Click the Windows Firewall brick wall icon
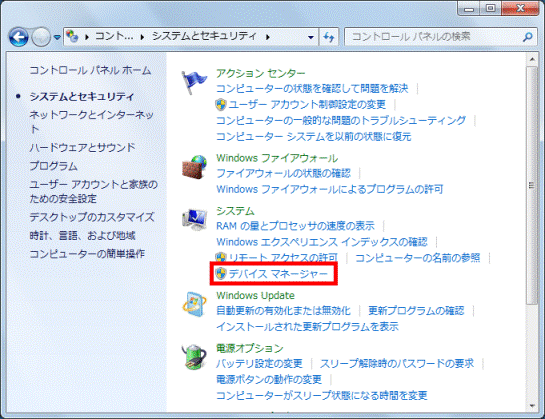 point(194,167)
